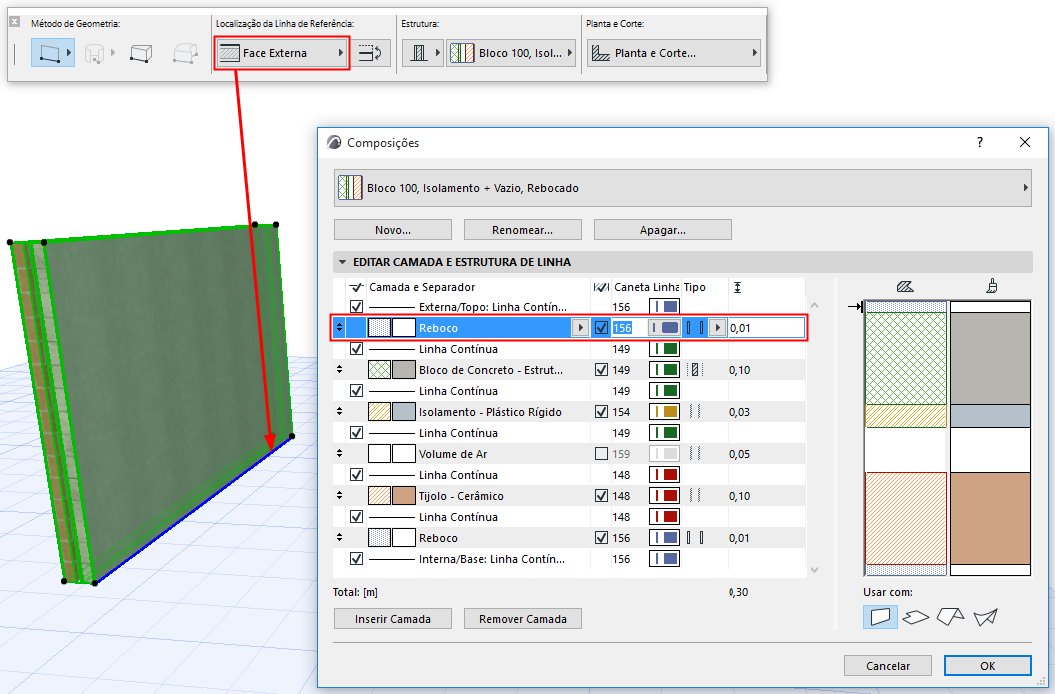Click the drag handle of Tijolo - Cerâmico row
Screen dimensions: 1055x694
pos(339,496)
